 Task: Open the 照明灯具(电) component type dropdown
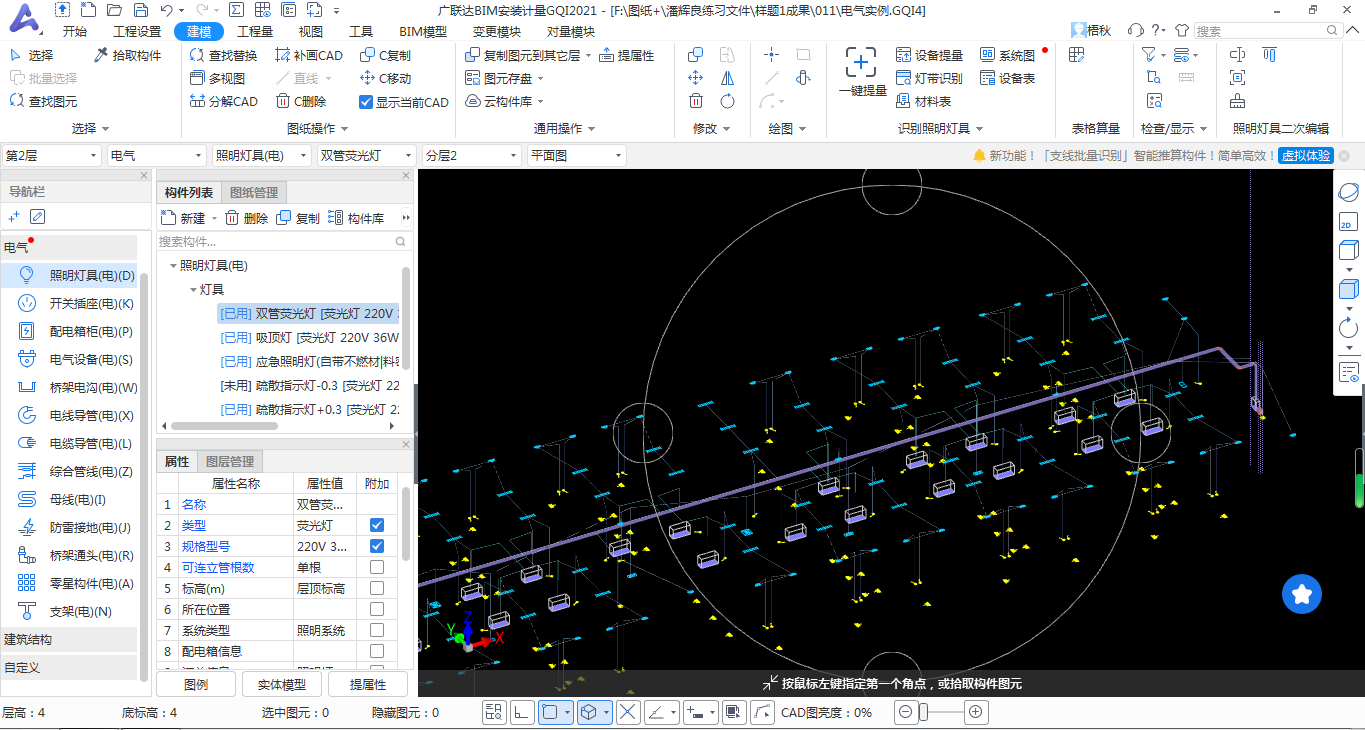coord(261,155)
